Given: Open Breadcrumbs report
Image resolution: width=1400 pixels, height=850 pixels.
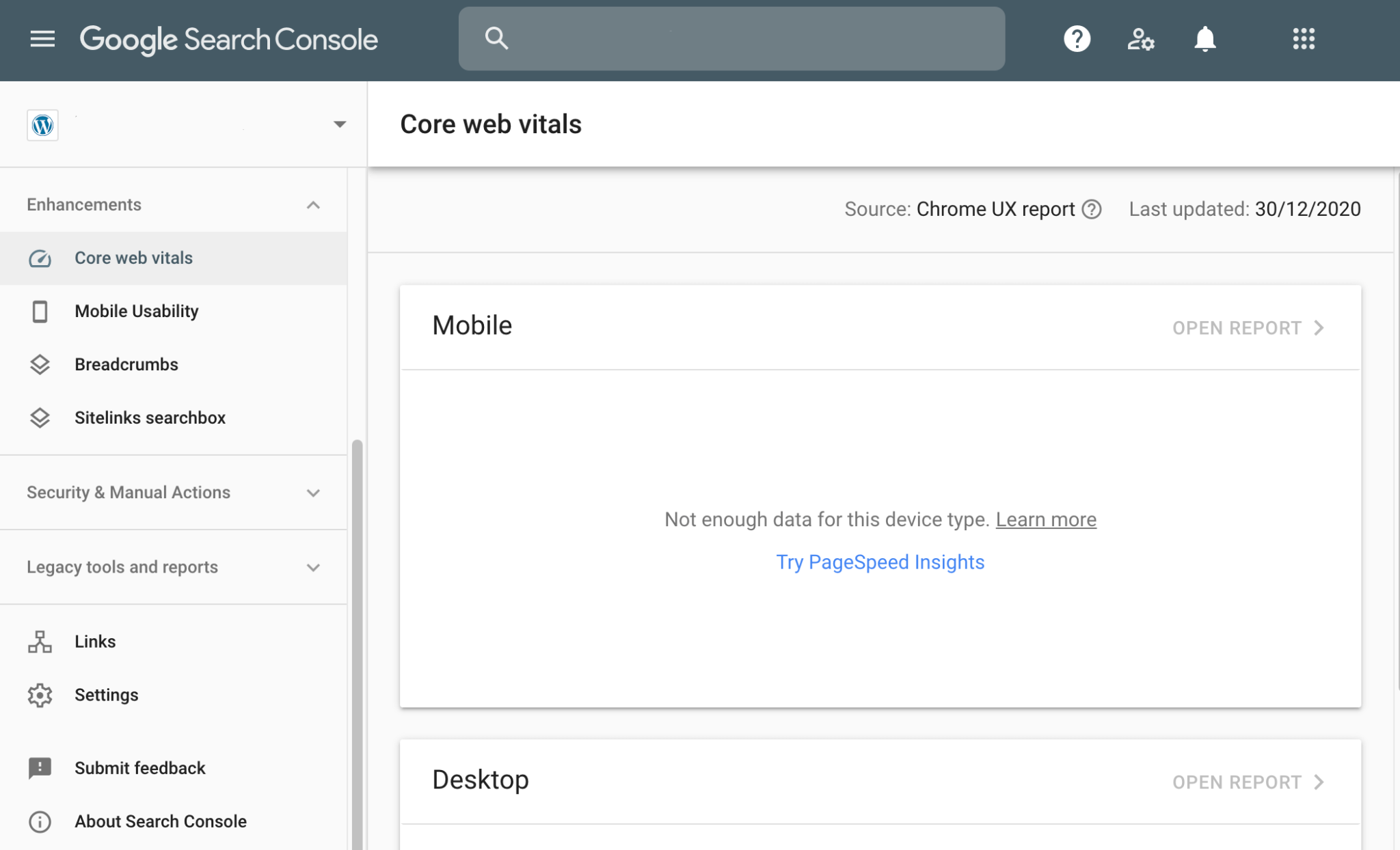Looking at the screenshot, I should click(174, 365).
